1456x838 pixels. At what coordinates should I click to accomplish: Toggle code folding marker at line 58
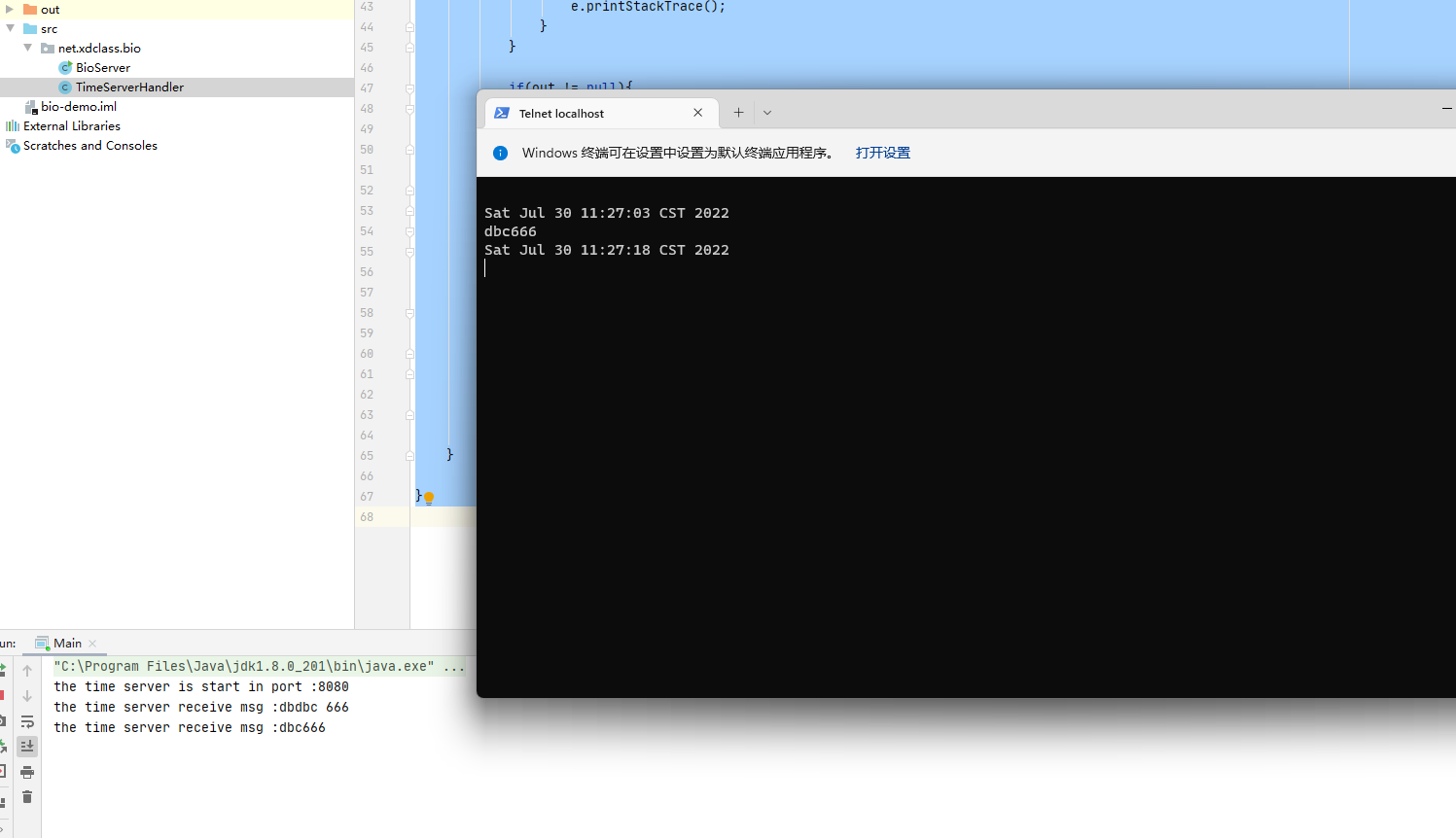click(x=409, y=313)
